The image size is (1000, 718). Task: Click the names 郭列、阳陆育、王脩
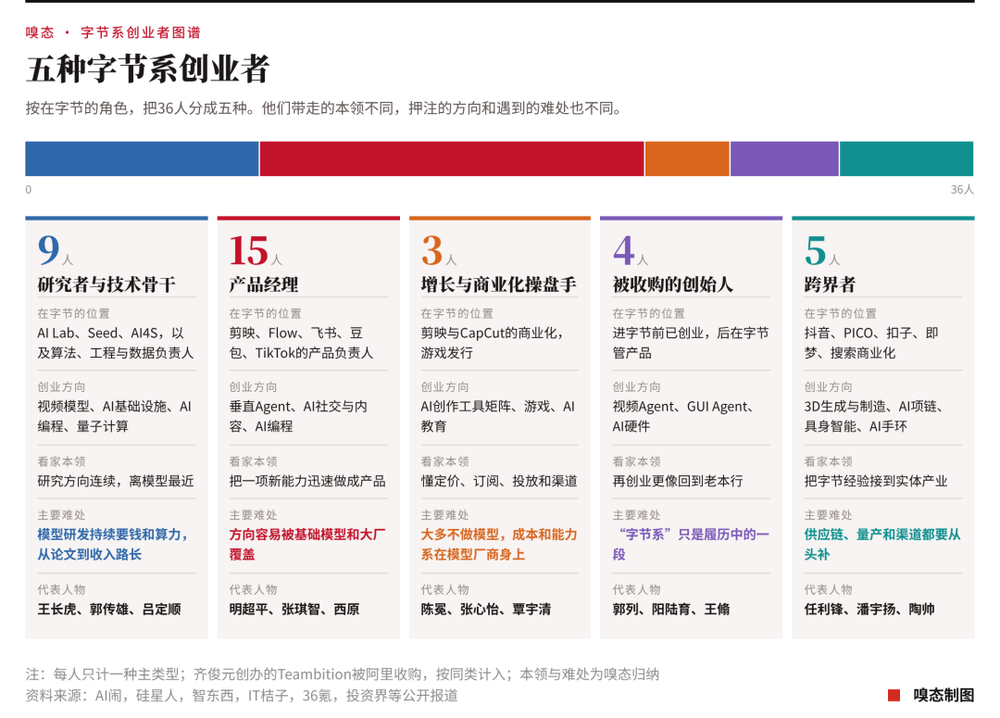pyautogui.click(x=671, y=609)
